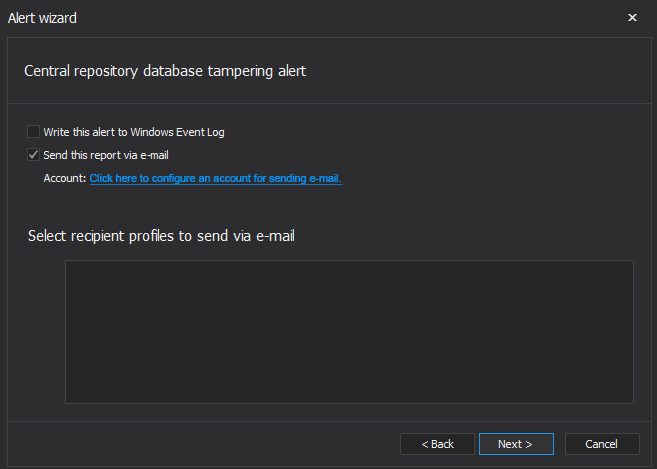This screenshot has height=469, width=657.
Task: Go to previous step with < Back
Action: coord(437,444)
